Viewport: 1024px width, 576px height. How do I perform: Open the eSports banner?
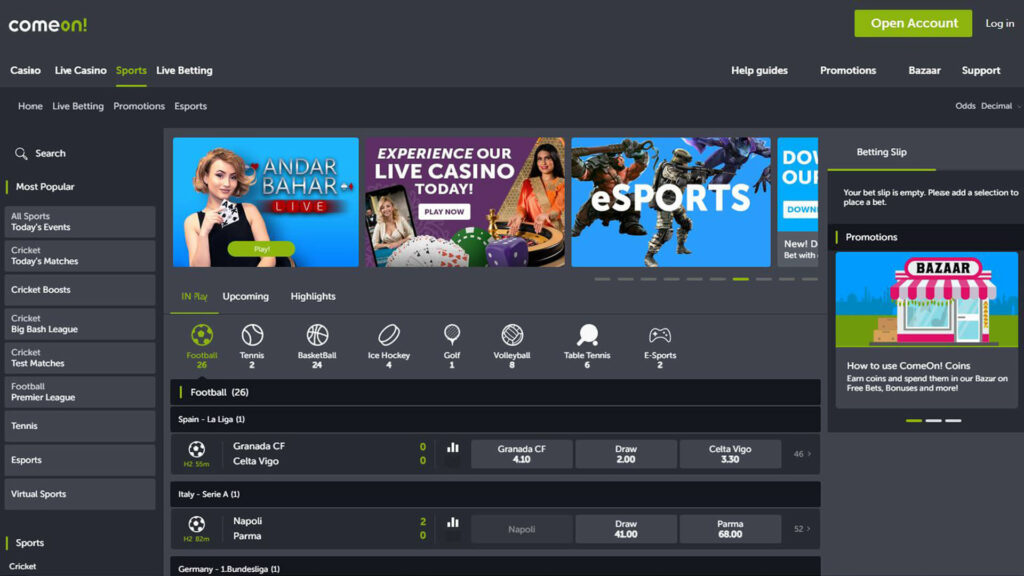pyautogui.click(x=671, y=202)
